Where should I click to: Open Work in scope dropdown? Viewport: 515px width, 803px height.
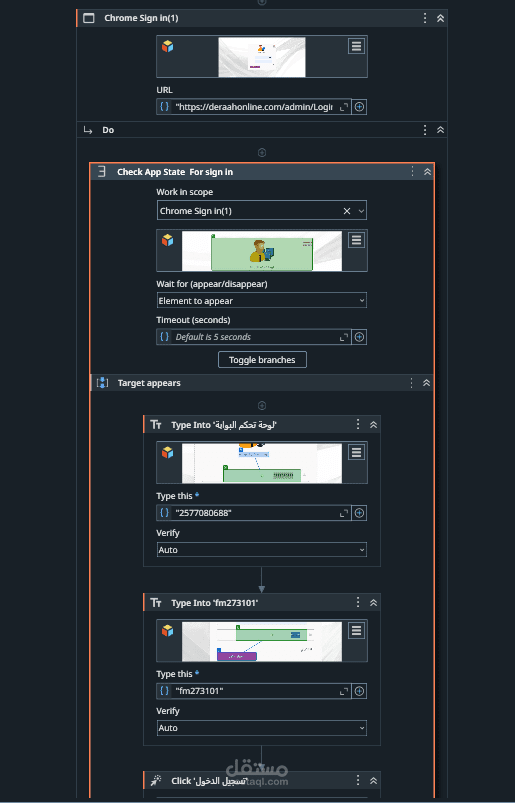(361, 211)
